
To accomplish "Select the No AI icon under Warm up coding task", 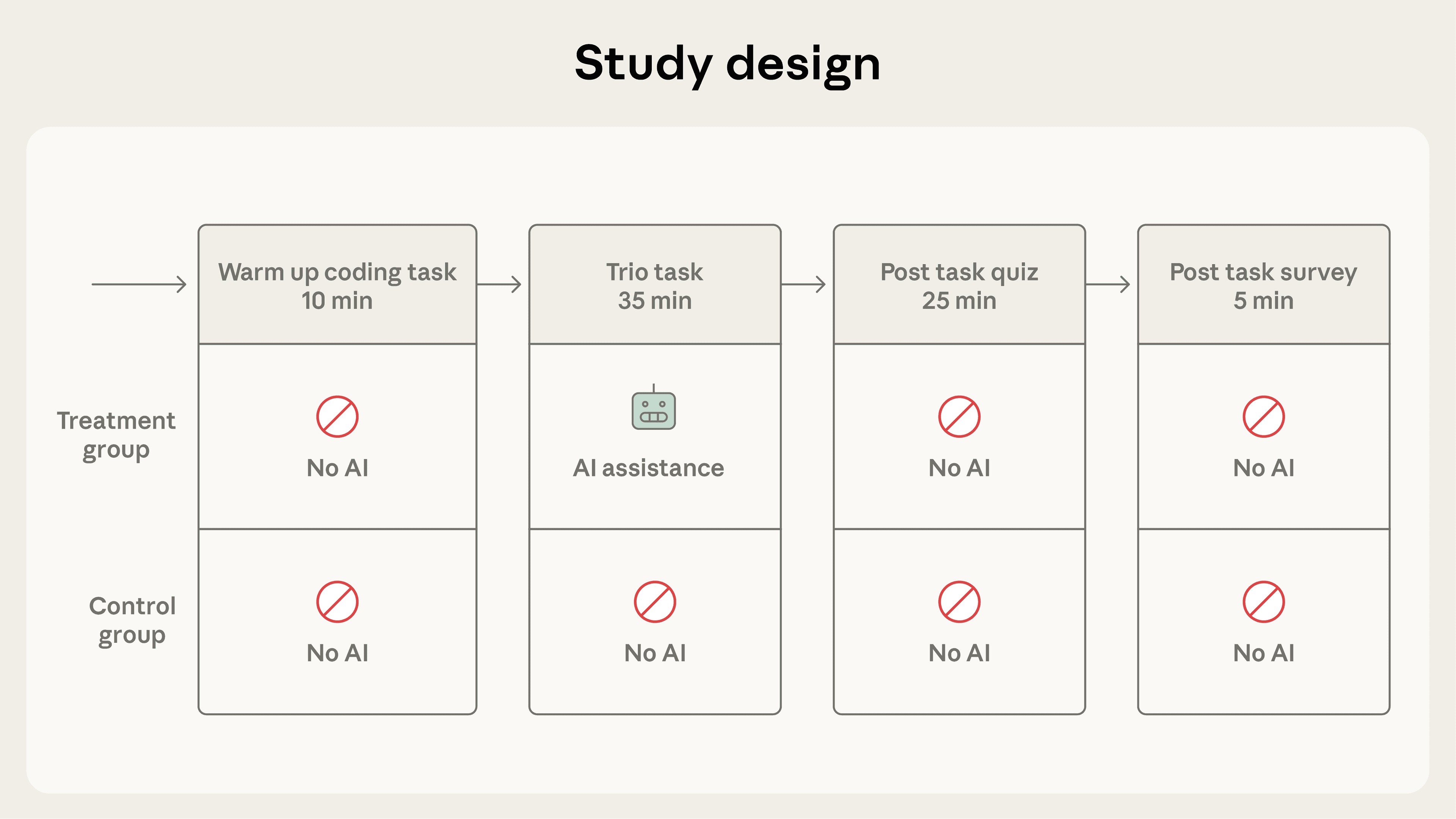I will pyautogui.click(x=337, y=416).
